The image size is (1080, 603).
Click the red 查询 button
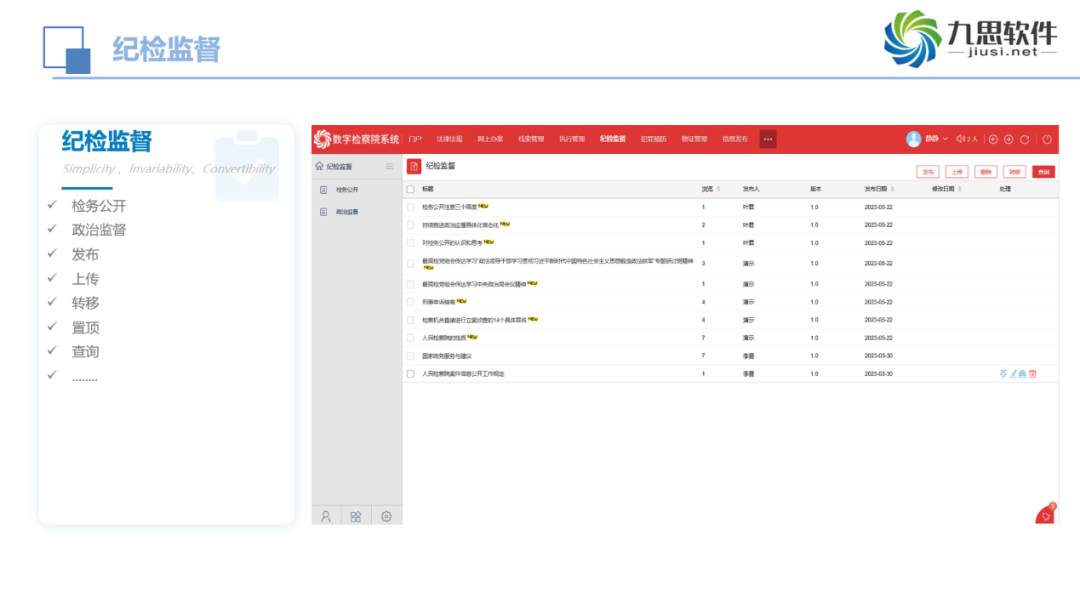pyautogui.click(x=1043, y=171)
